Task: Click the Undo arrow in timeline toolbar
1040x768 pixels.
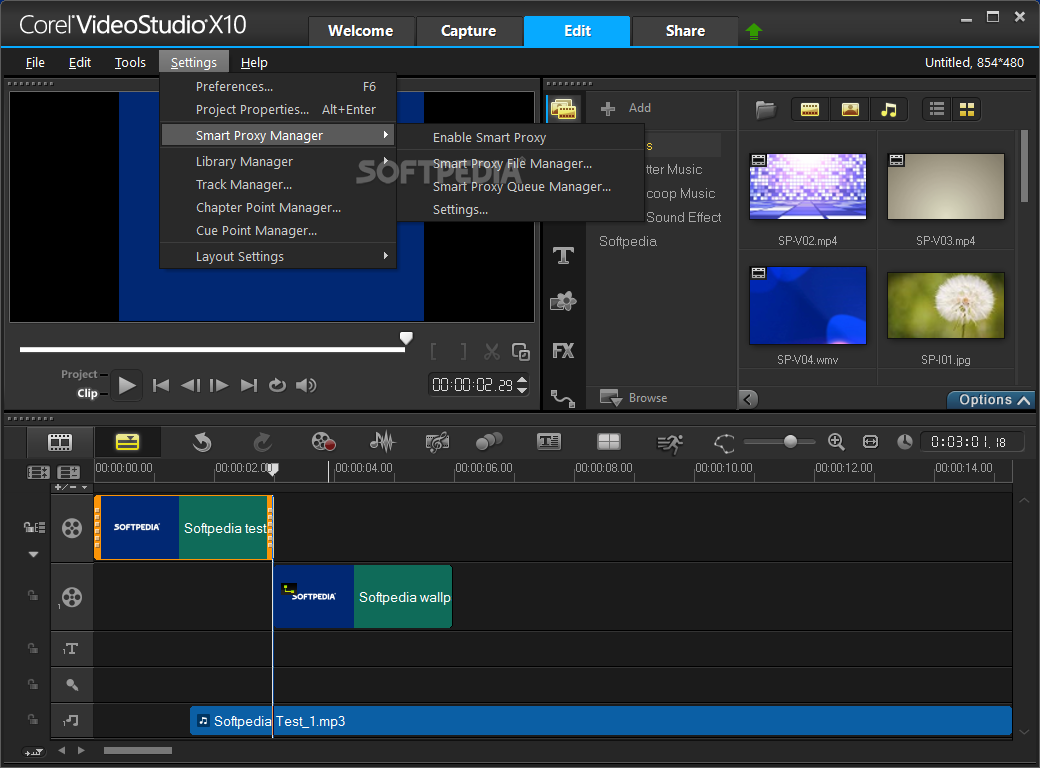Action: click(x=202, y=442)
